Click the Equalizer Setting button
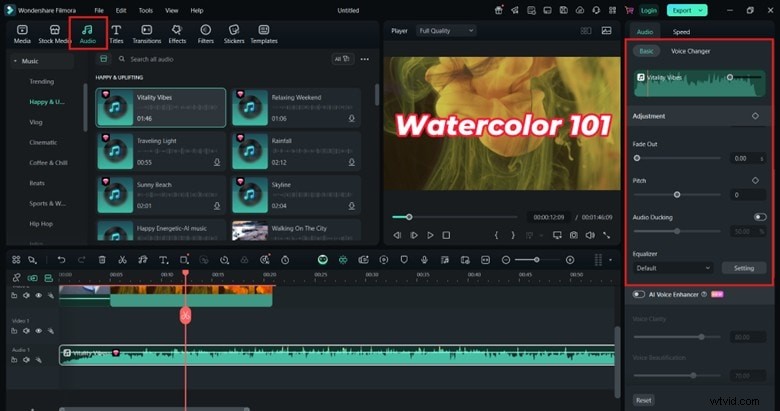The width and height of the screenshot is (780, 411). pyautogui.click(x=744, y=268)
